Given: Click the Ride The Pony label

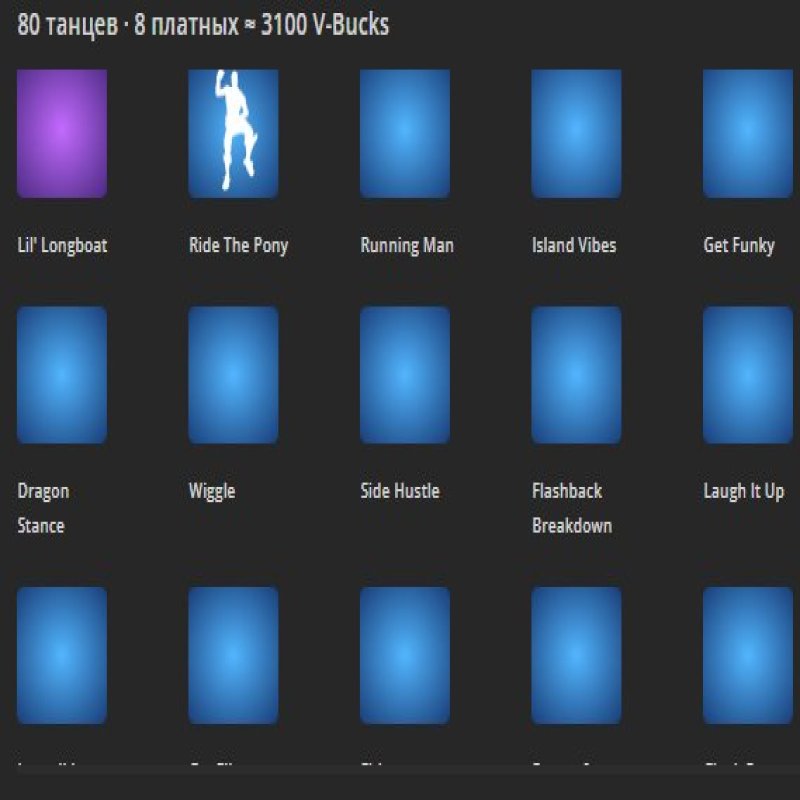Looking at the screenshot, I should [237, 245].
